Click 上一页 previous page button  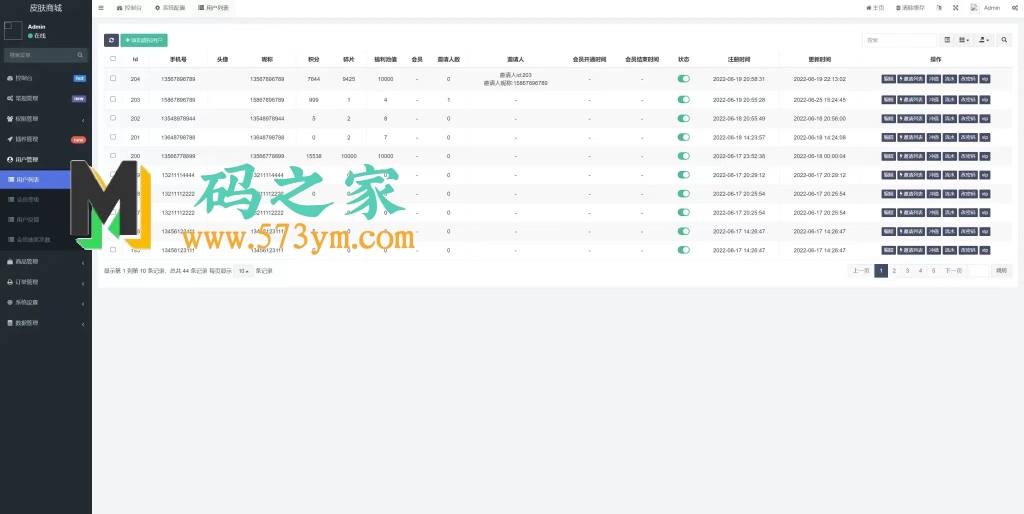click(x=861, y=271)
